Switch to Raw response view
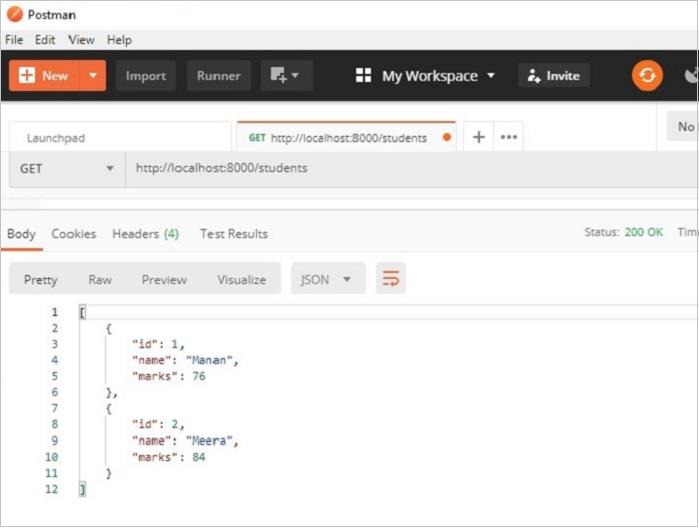 (x=100, y=280)
